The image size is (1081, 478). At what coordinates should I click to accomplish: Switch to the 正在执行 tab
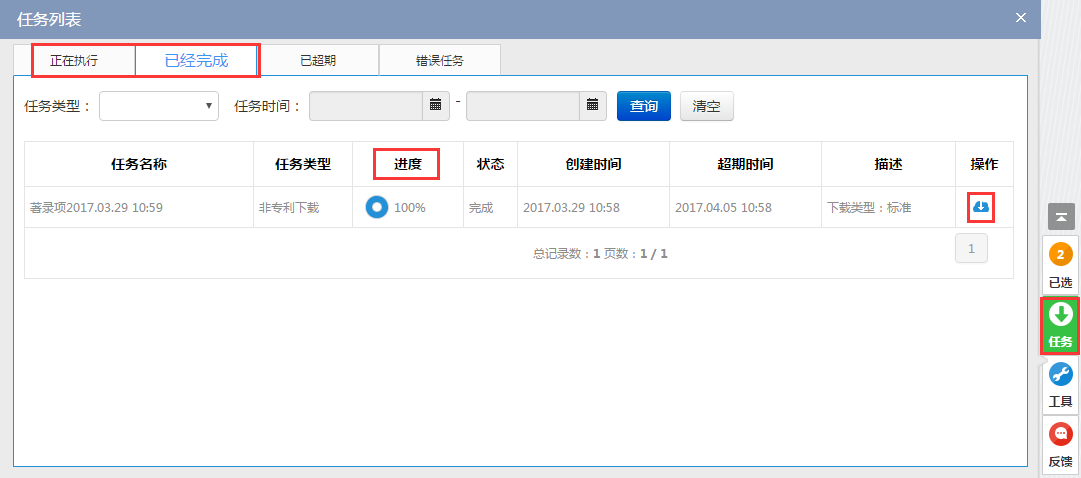tap(74, 61)
